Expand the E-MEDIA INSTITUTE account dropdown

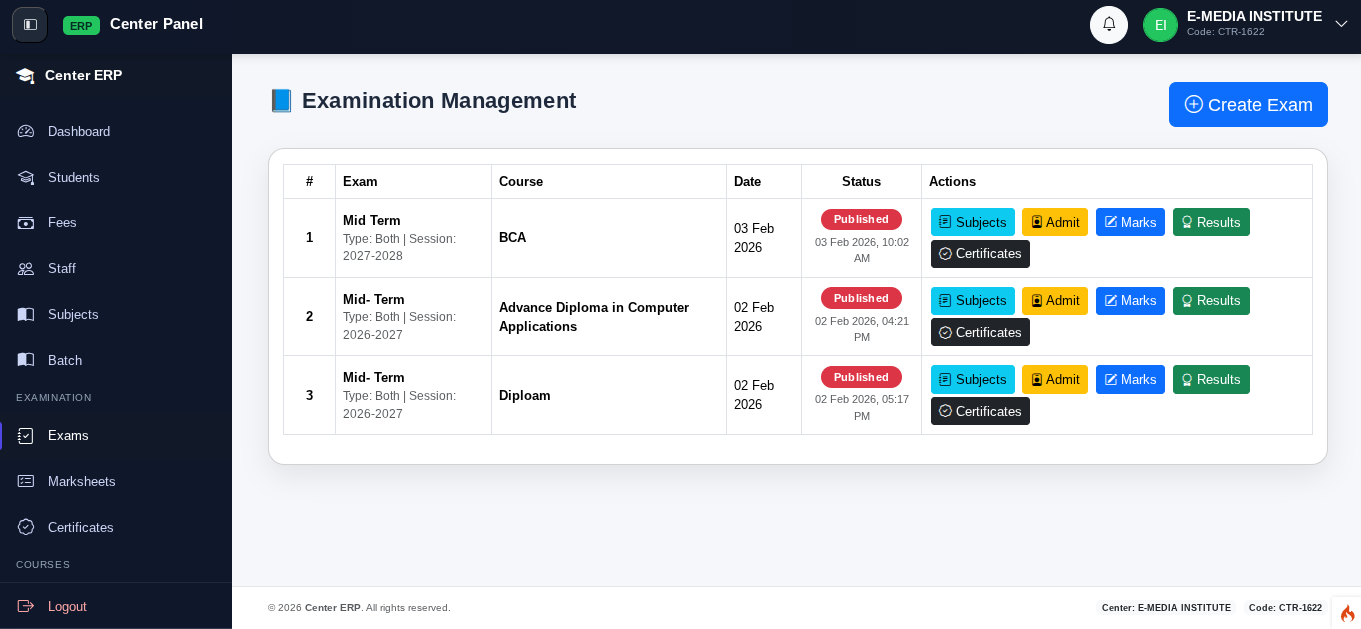(1341, 24)
